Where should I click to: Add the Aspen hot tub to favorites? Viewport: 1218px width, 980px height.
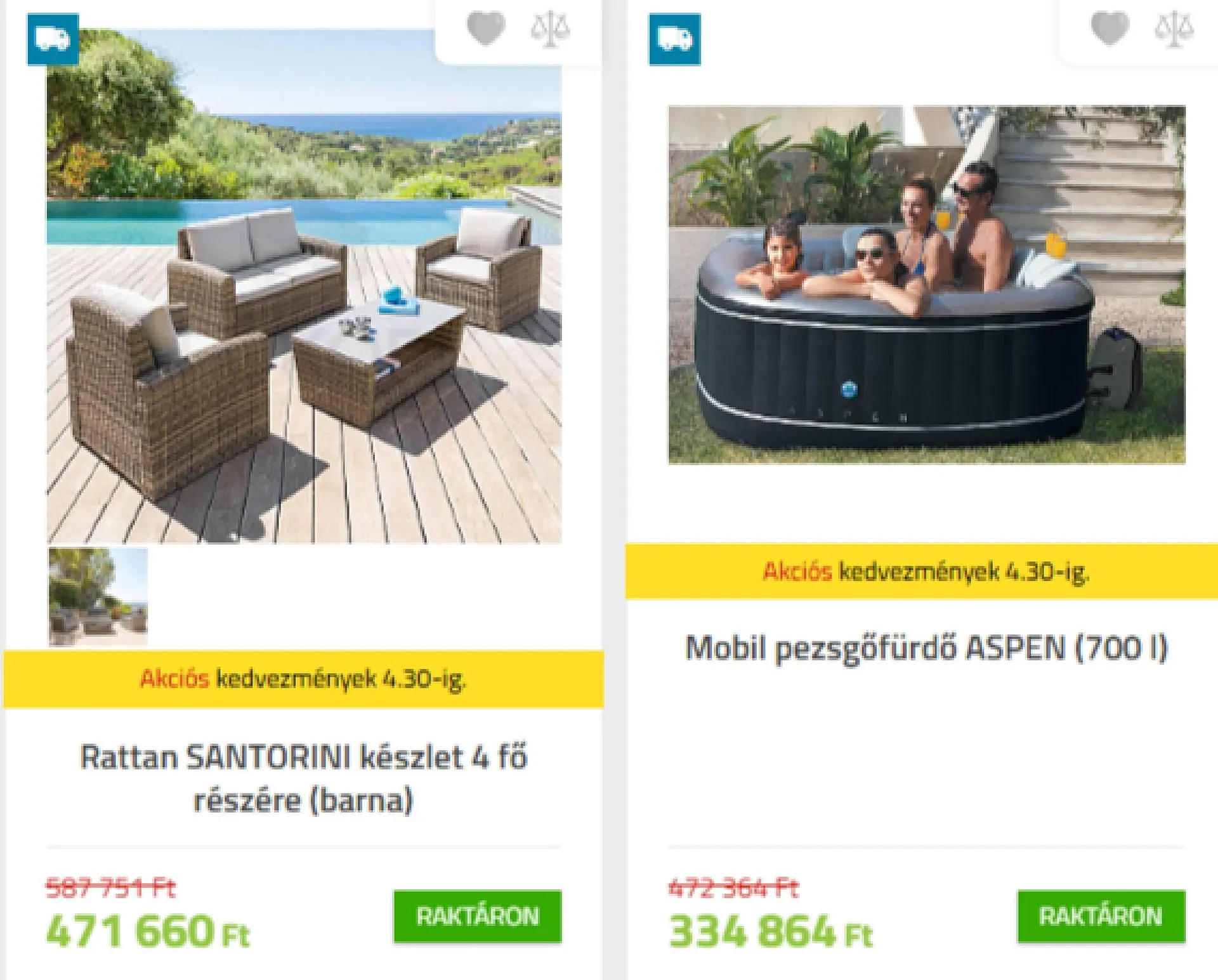pyautogui.click(x=1110, y=29)
